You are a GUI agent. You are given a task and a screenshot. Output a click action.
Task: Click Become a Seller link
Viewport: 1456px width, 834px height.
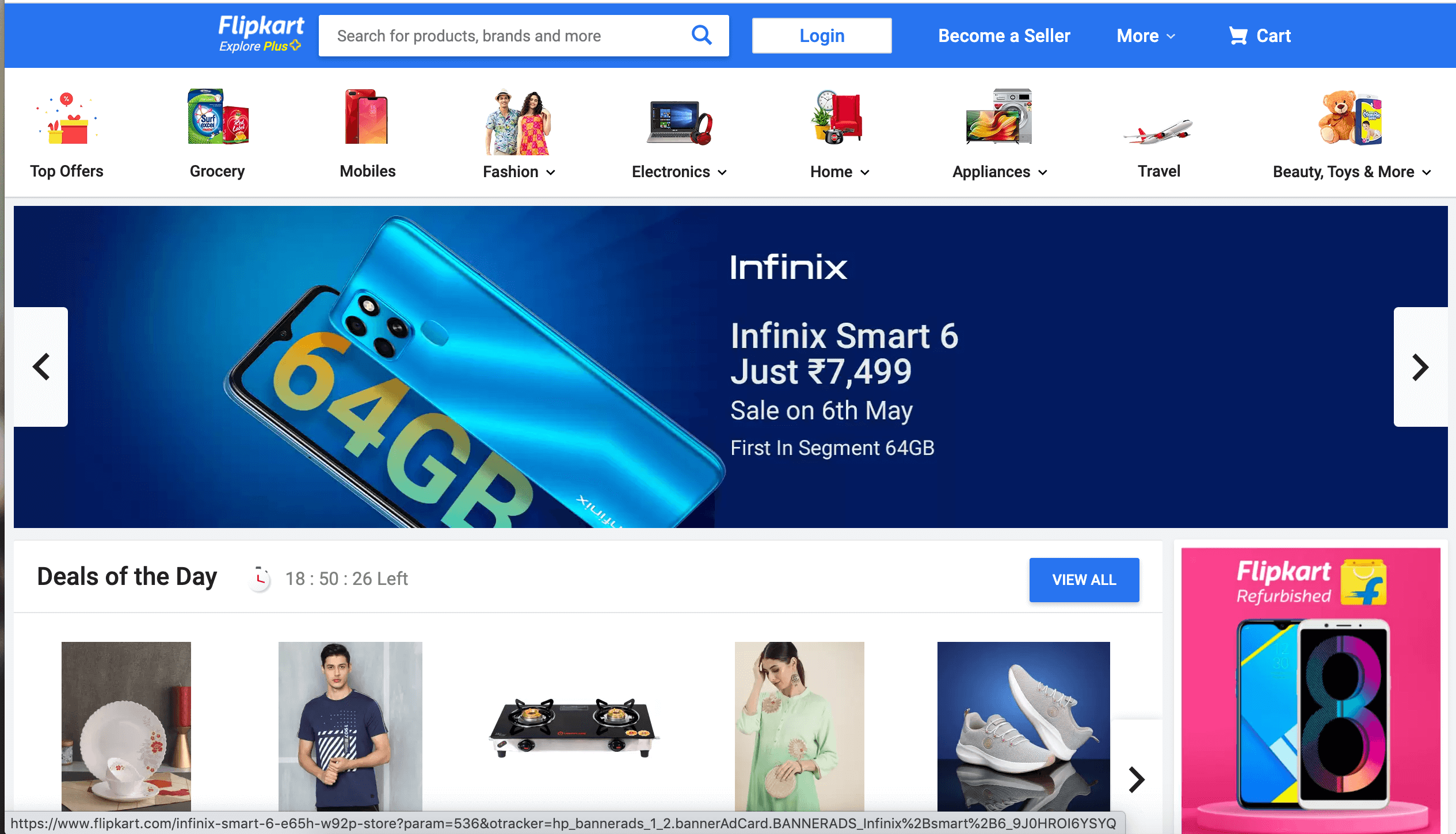tap(1004, 36)
